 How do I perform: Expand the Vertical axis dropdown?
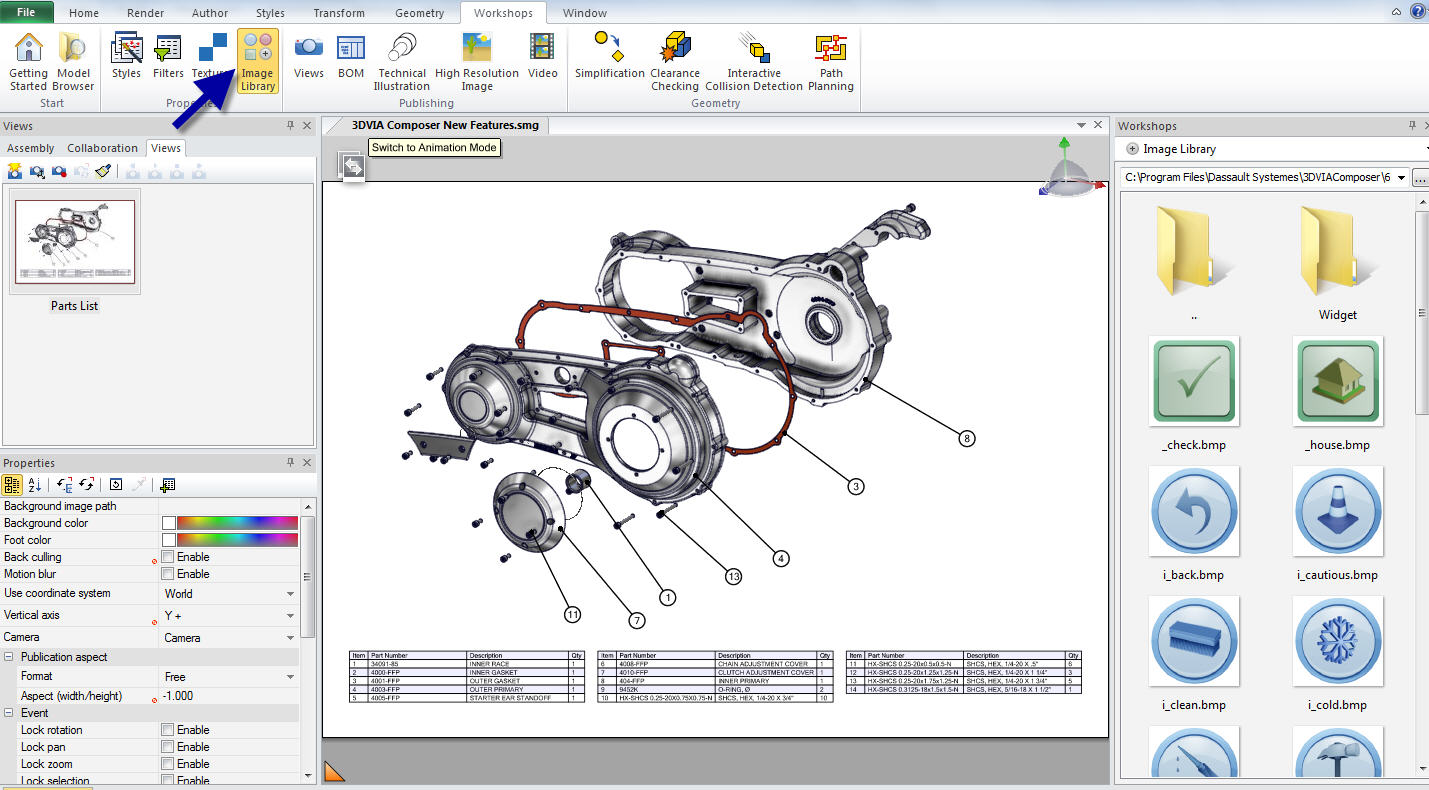pyautogui.click(x=290, y=616)
